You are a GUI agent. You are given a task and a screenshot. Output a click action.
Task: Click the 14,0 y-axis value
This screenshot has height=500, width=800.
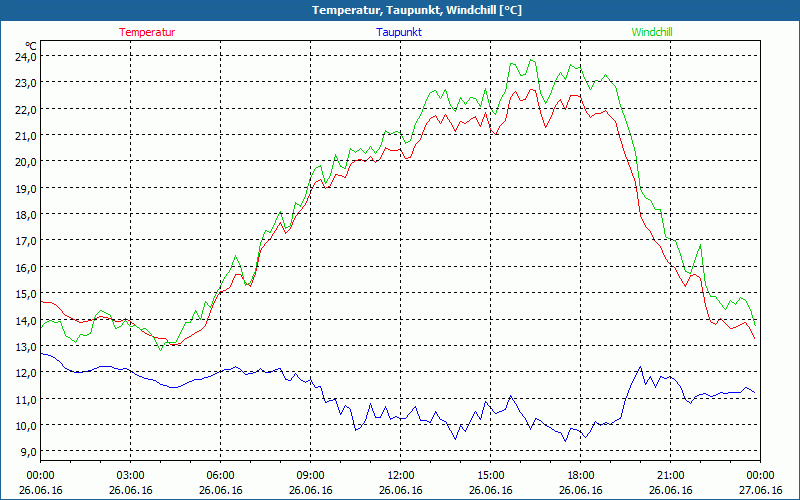click(26, 320)
